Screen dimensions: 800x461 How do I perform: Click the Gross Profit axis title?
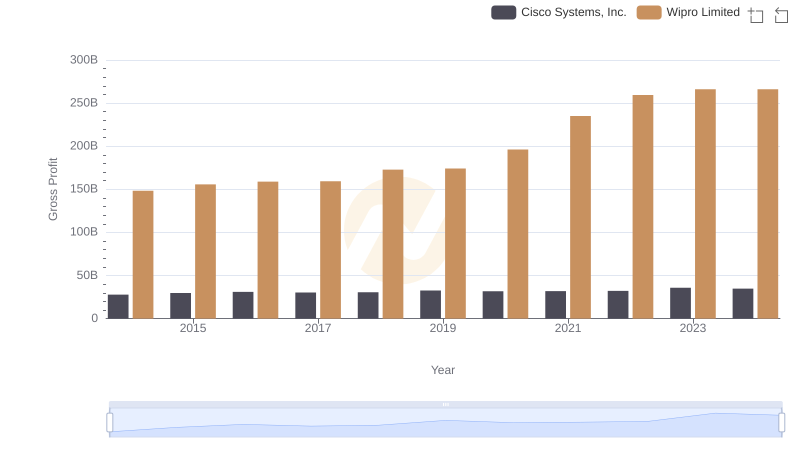coord(53,189)
